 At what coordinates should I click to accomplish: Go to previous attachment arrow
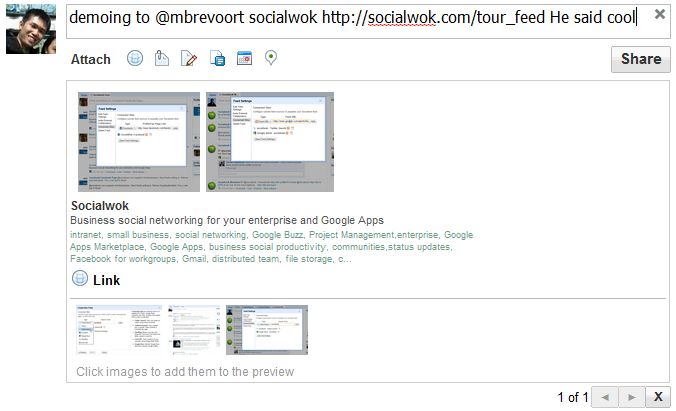605,397
